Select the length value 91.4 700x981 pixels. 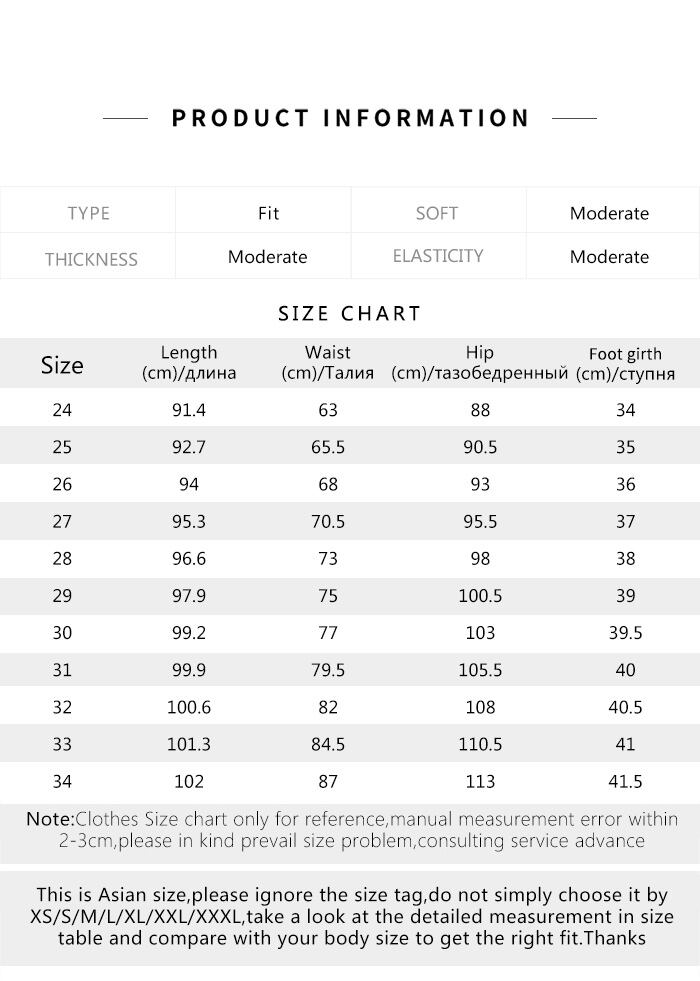point(189,410)
